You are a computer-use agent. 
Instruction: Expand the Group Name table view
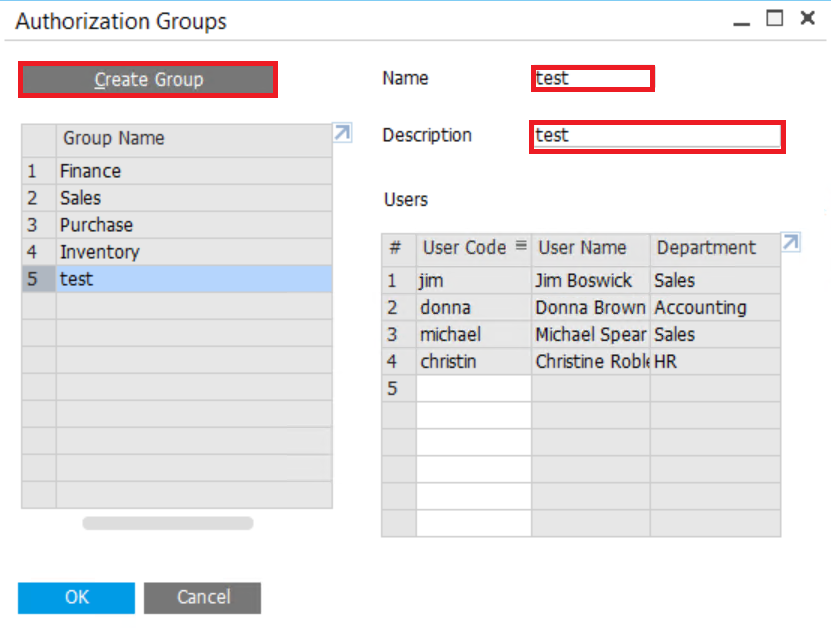[x=342, y=133]
